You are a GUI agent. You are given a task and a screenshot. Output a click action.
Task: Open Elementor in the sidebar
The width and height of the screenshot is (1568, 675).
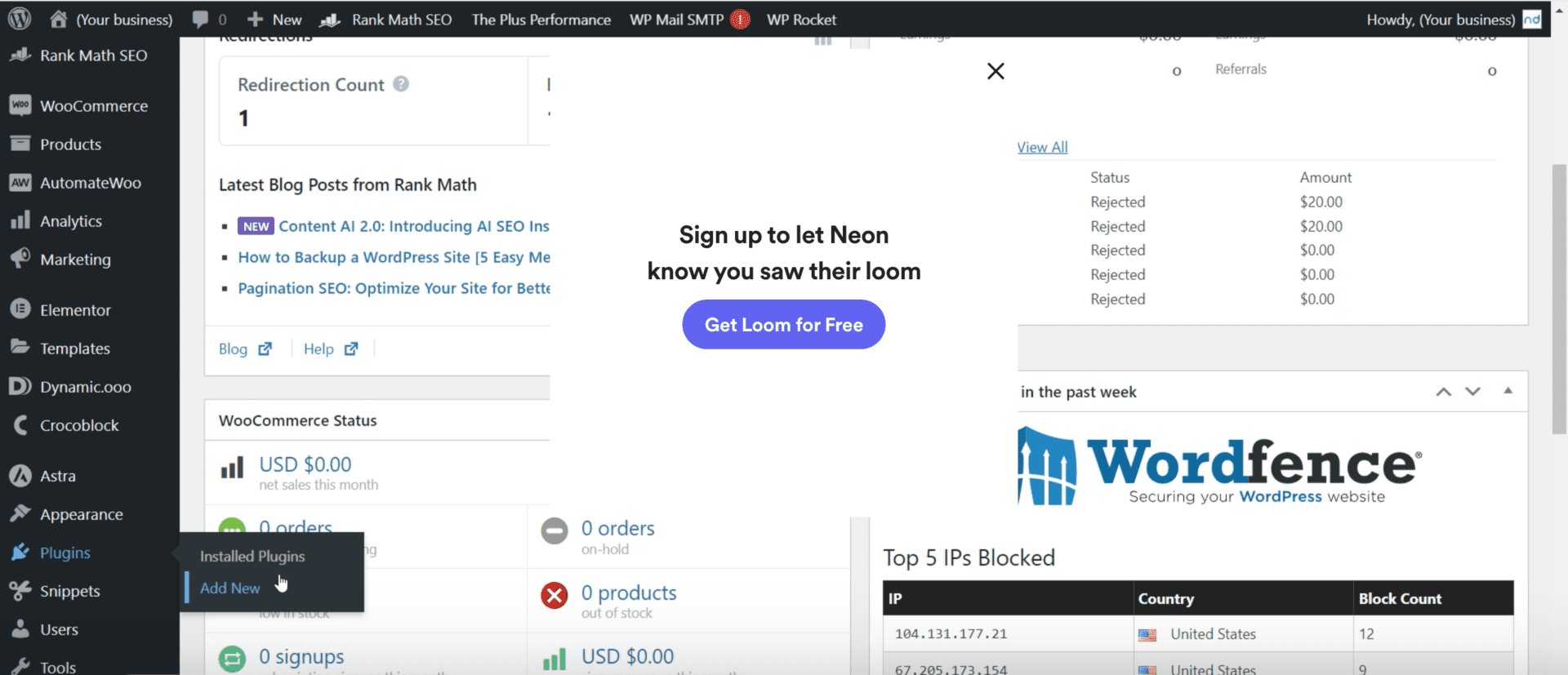tap(75, 310)
